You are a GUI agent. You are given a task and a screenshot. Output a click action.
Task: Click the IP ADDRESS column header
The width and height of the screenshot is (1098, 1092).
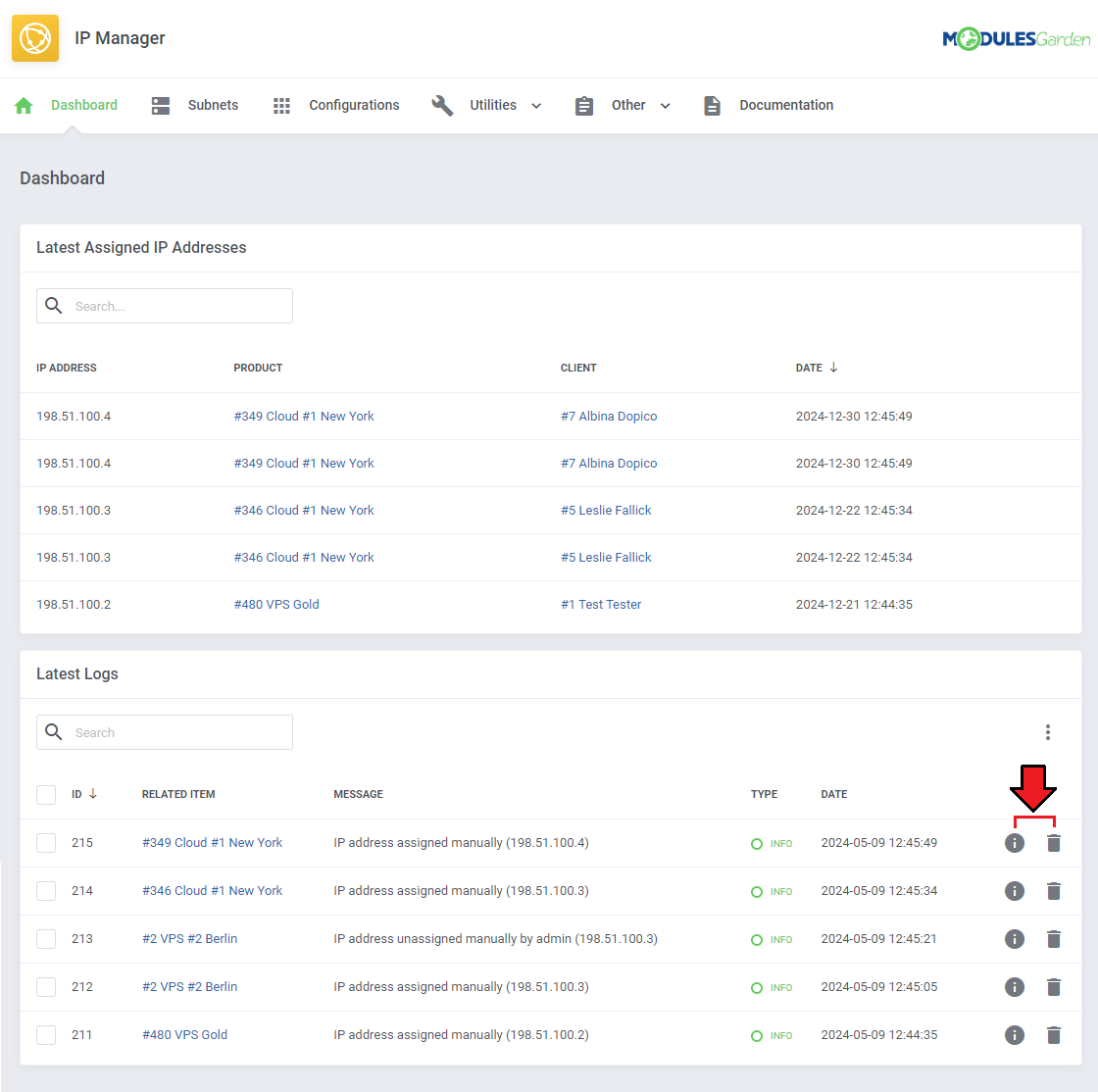click(67, 368)
